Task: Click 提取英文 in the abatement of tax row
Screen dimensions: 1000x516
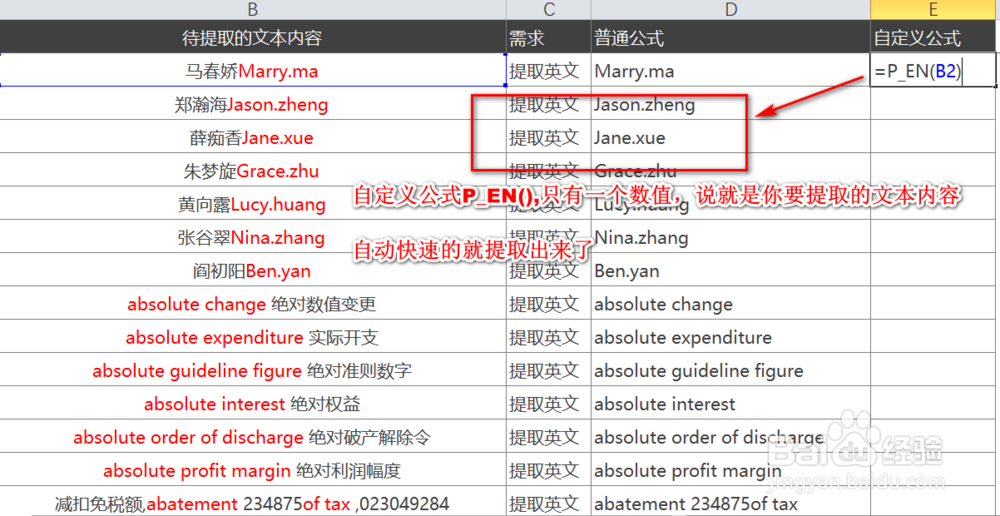Action: (x=549, y=503)
